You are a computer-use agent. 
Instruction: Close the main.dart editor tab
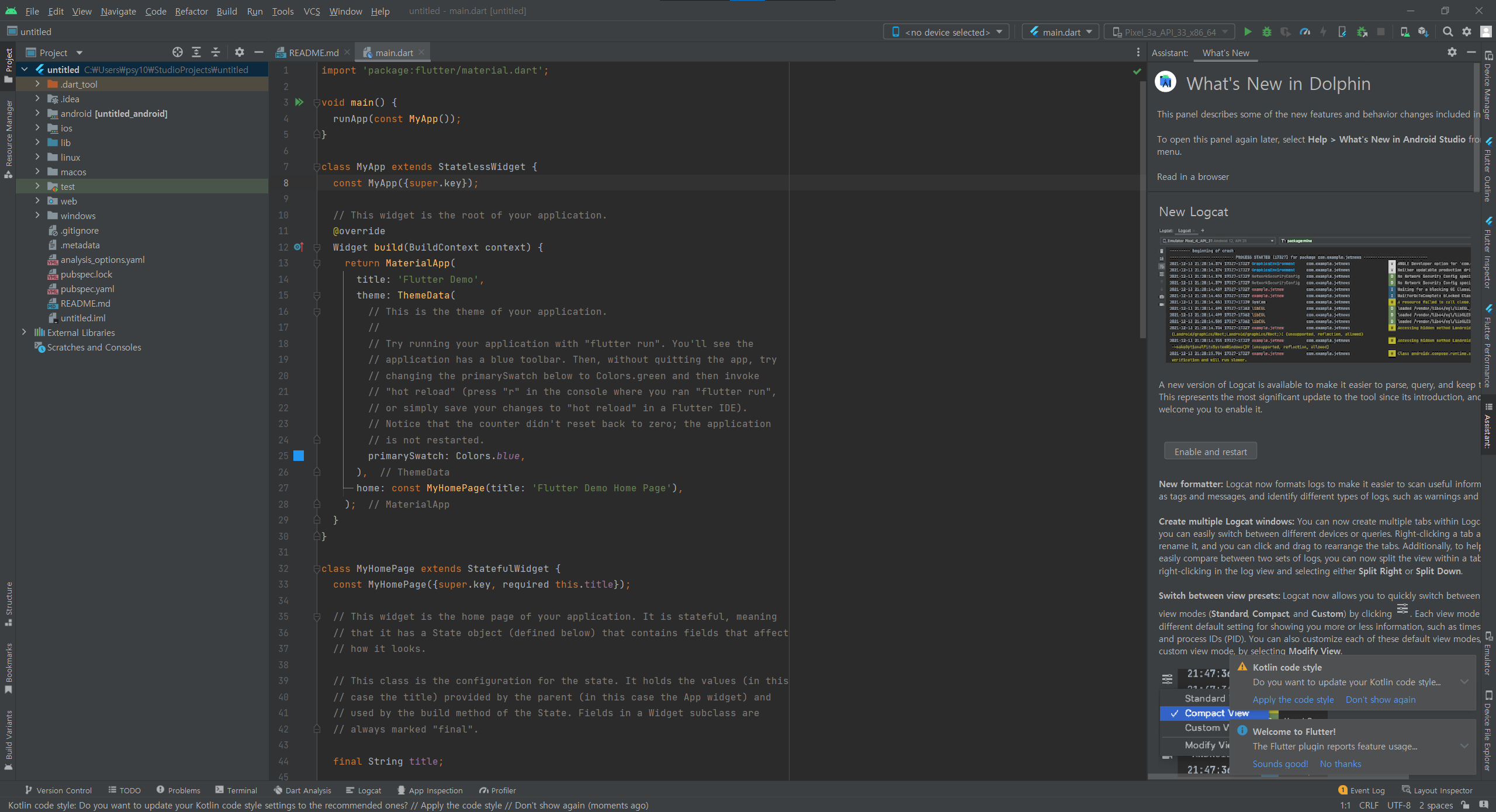tap(421, 53)
